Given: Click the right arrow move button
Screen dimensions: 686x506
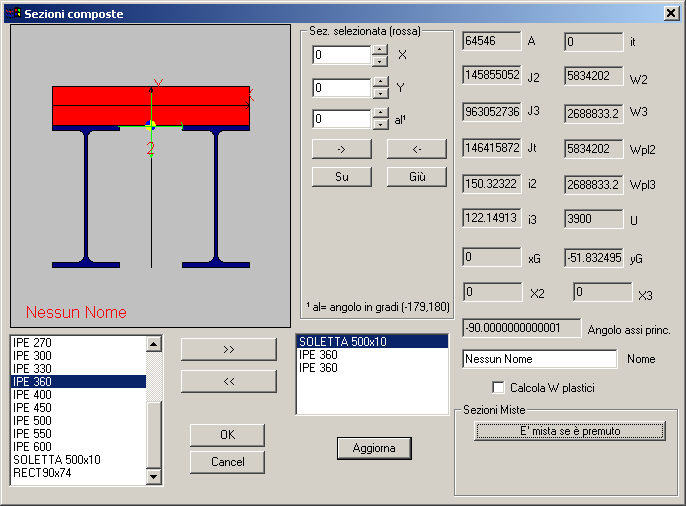Looking at the screenshot, I should (342, 149).
